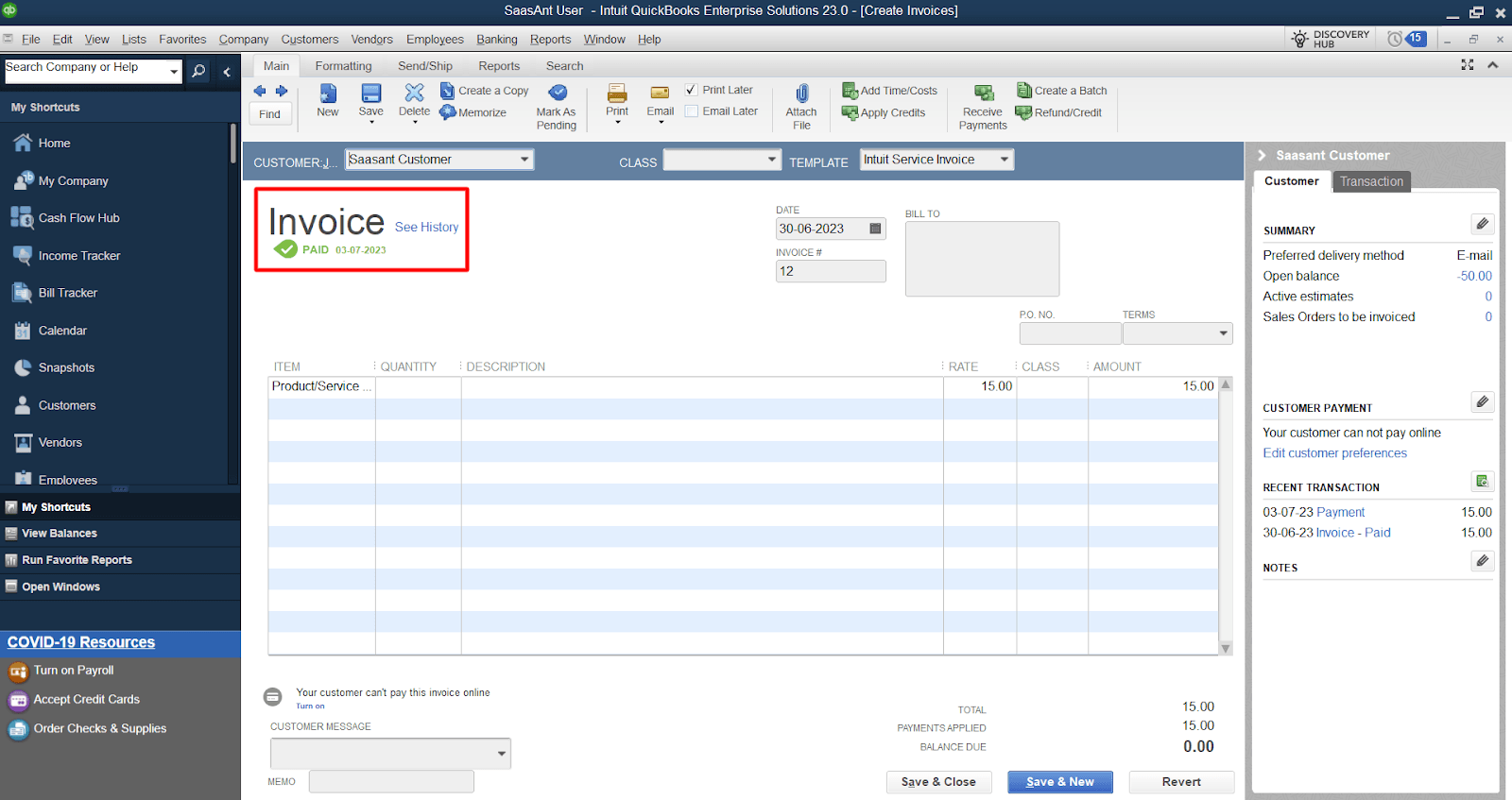Click the Attach File paperclip
Viewport: 1512px width, 800px height.
point(801,93)
